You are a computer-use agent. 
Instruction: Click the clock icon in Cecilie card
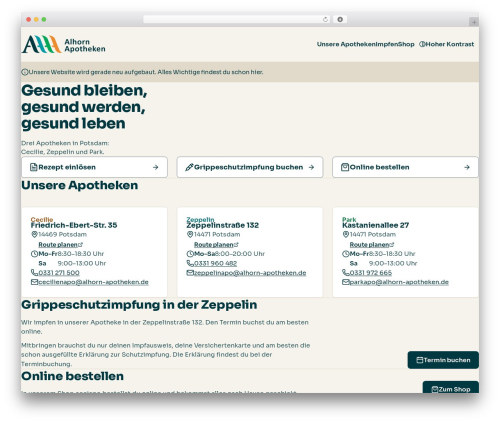pyautogui.click(x=34, y=254)
